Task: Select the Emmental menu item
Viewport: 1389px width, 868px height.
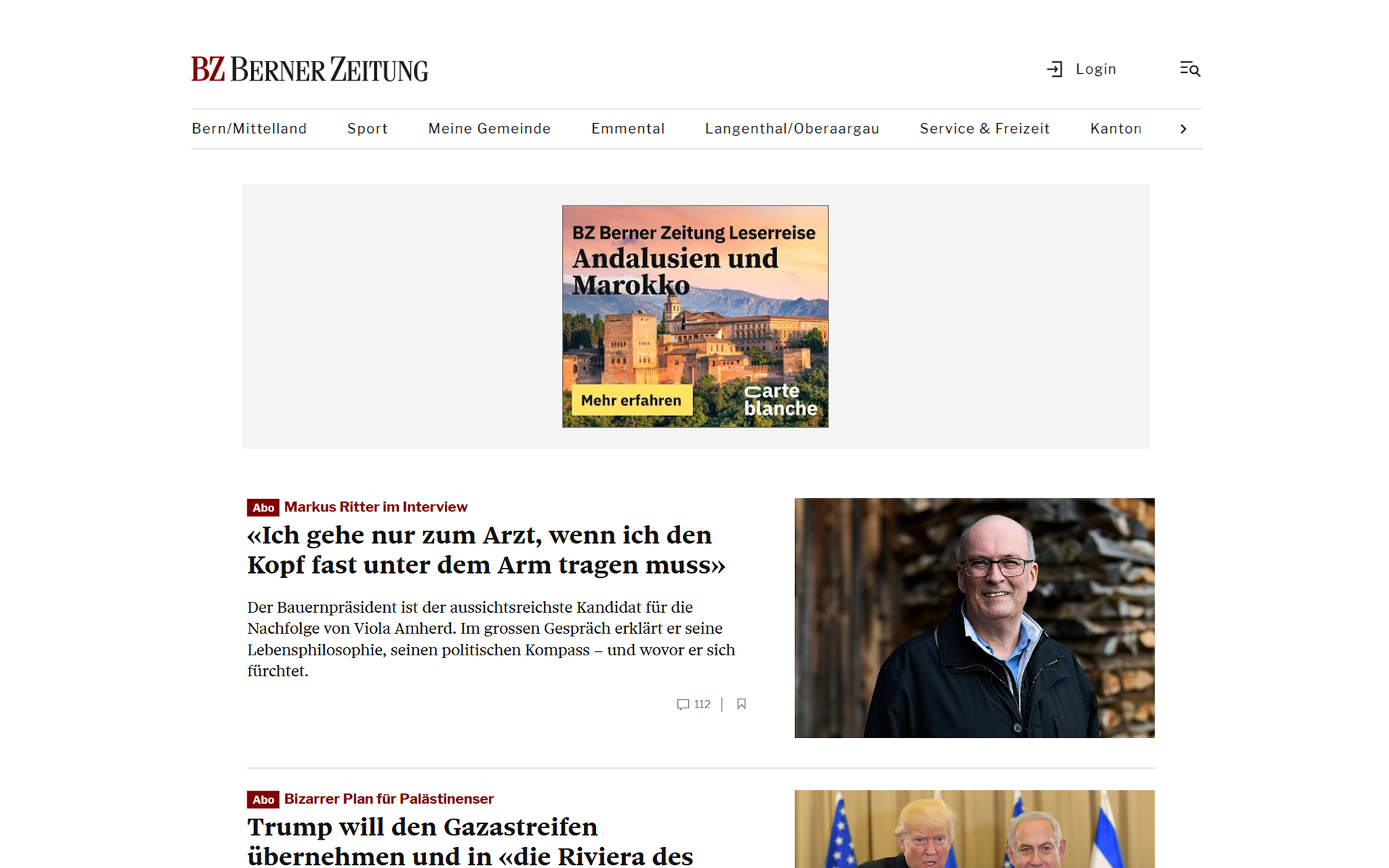Action: point(627,129)
